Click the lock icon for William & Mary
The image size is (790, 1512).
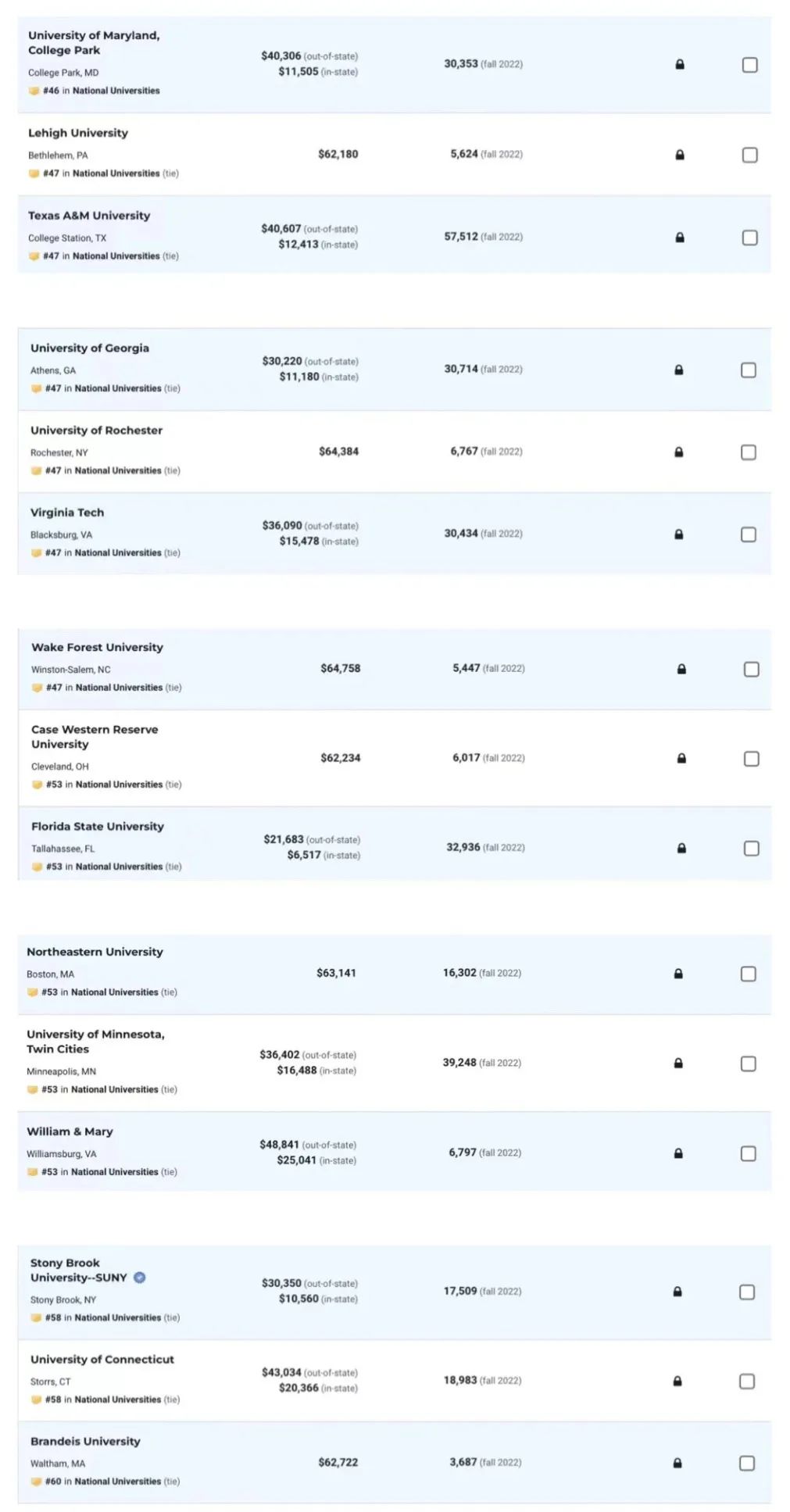[x=678, y=1153]
